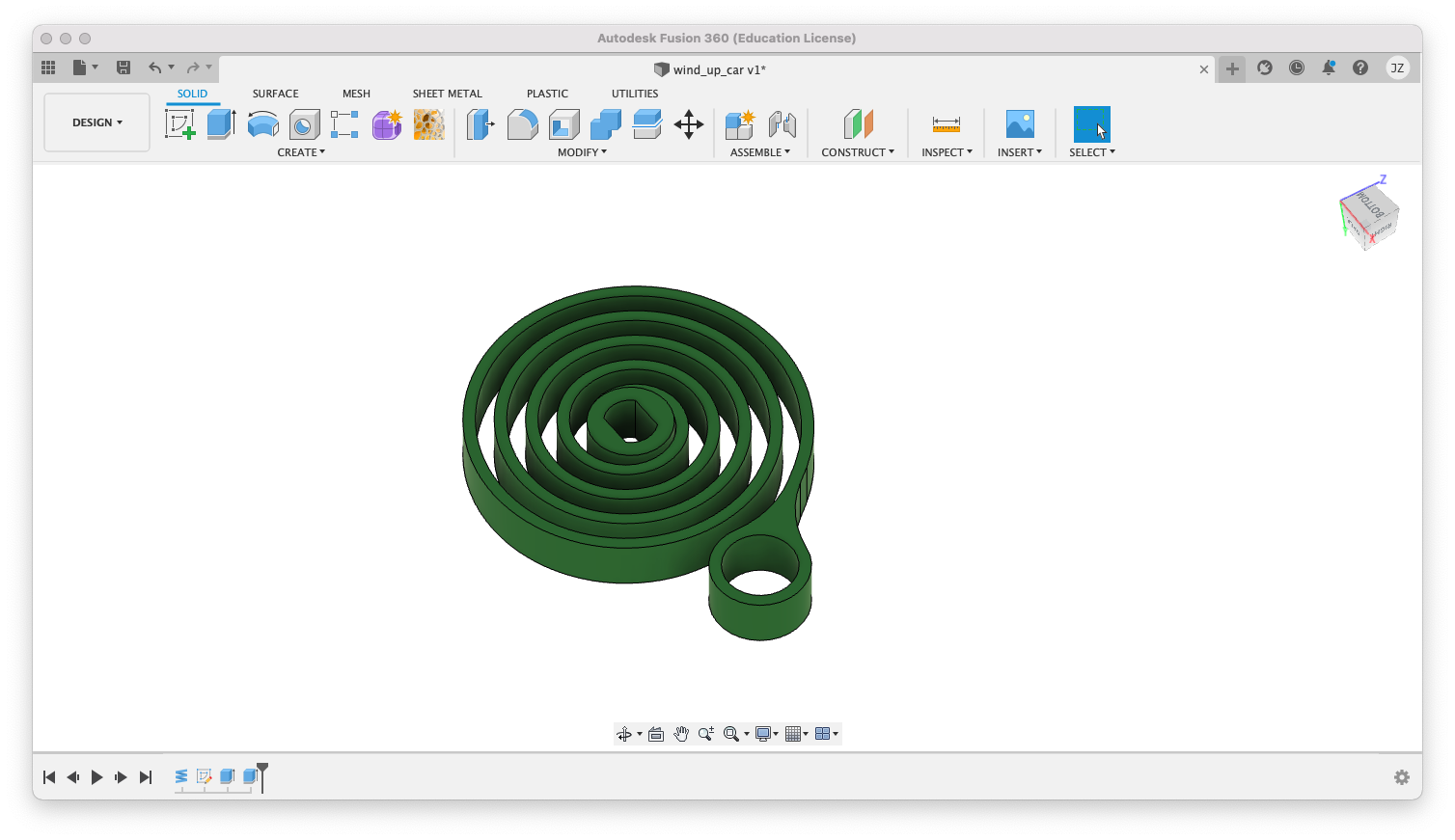Select the Coil feature in timeline
This screenshot has height=840, width=1455.
(x=180, y=776)
